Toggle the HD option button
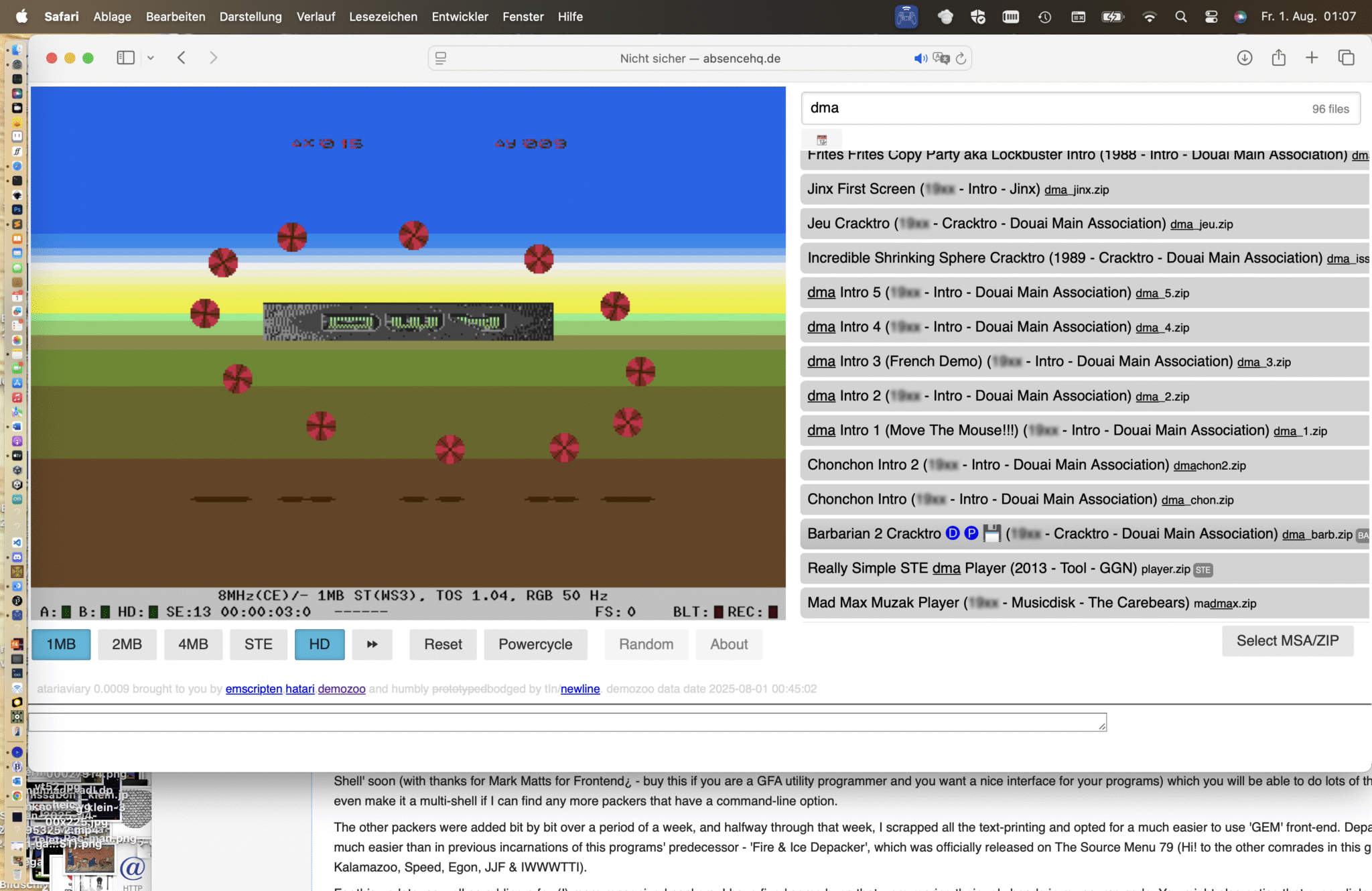 [320, 644]
